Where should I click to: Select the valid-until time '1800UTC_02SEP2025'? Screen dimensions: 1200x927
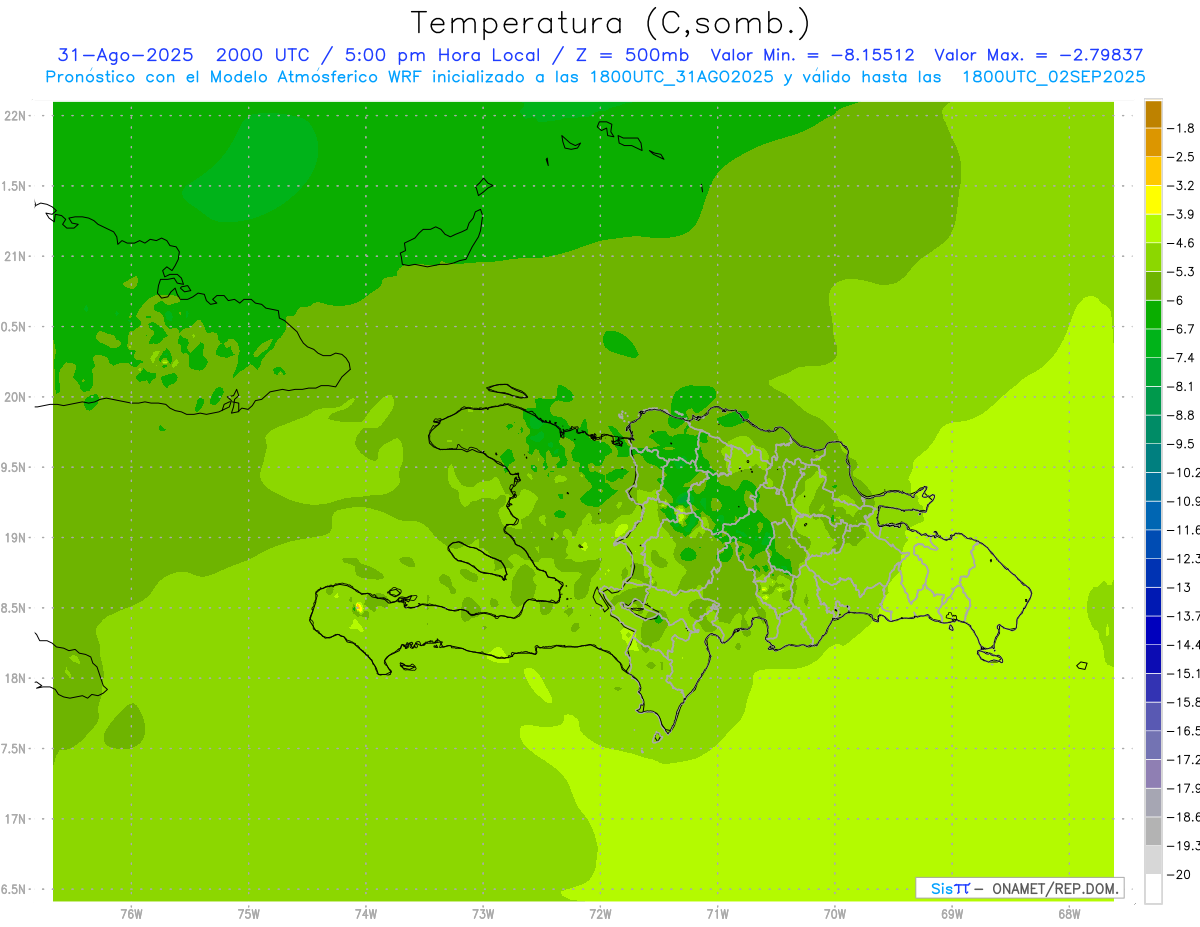pyautogui.click(x=1052, y=77)
